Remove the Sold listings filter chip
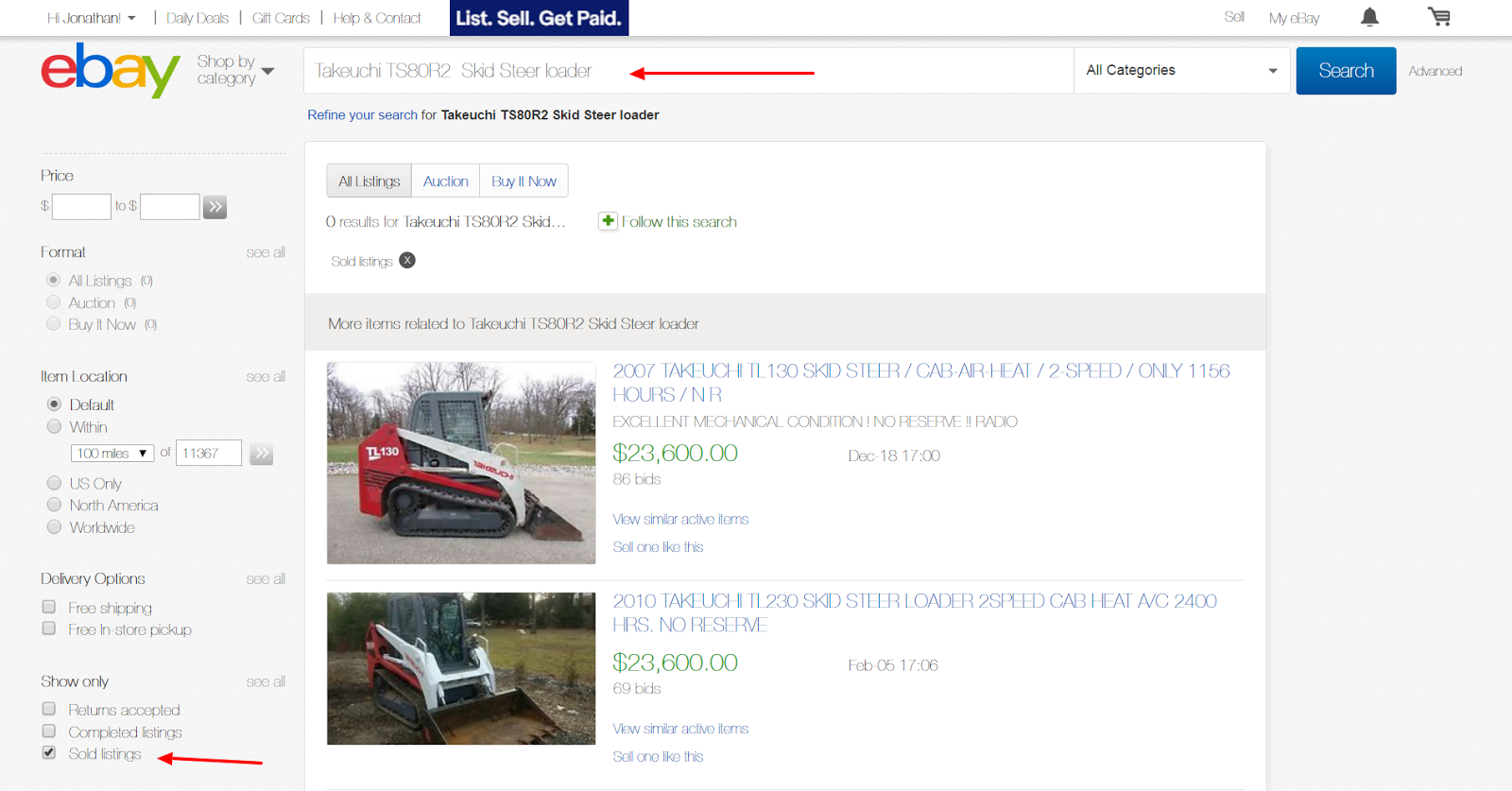Image resolution: width=1512 pixels, height=791 pixels. 407,260
